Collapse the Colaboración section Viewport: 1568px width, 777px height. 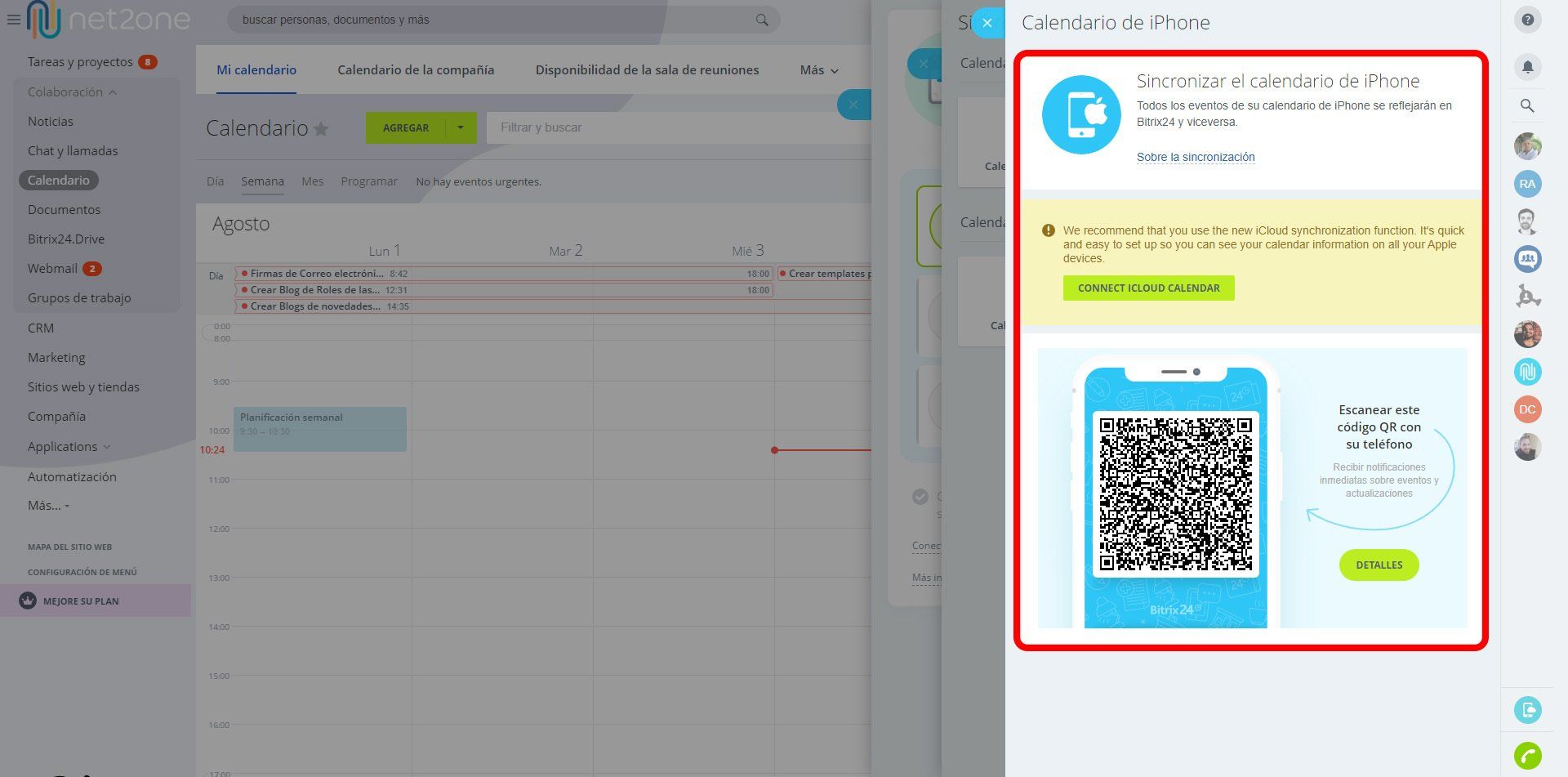72,92
